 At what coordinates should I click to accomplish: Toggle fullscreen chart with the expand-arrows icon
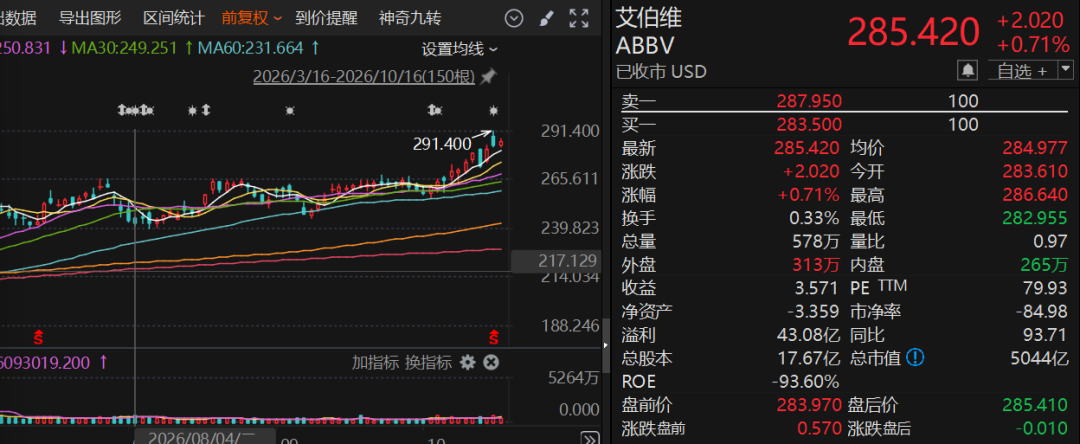[579, 19]
